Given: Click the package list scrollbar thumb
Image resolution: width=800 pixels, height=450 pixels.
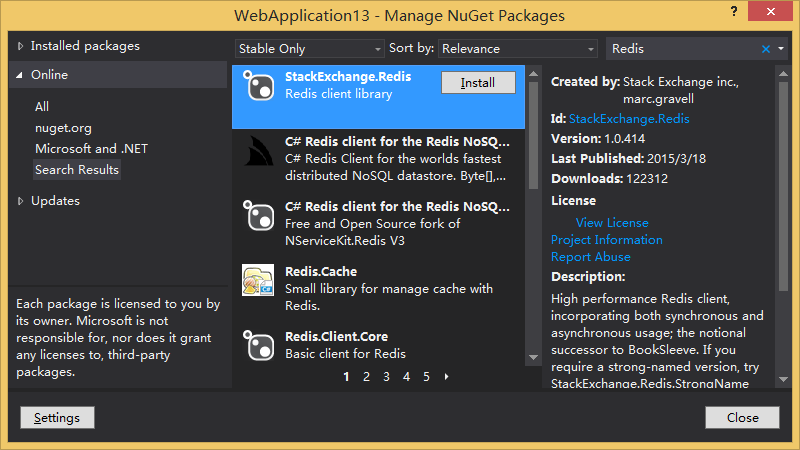Looking at the screenshot, I should tap(534, 135).
